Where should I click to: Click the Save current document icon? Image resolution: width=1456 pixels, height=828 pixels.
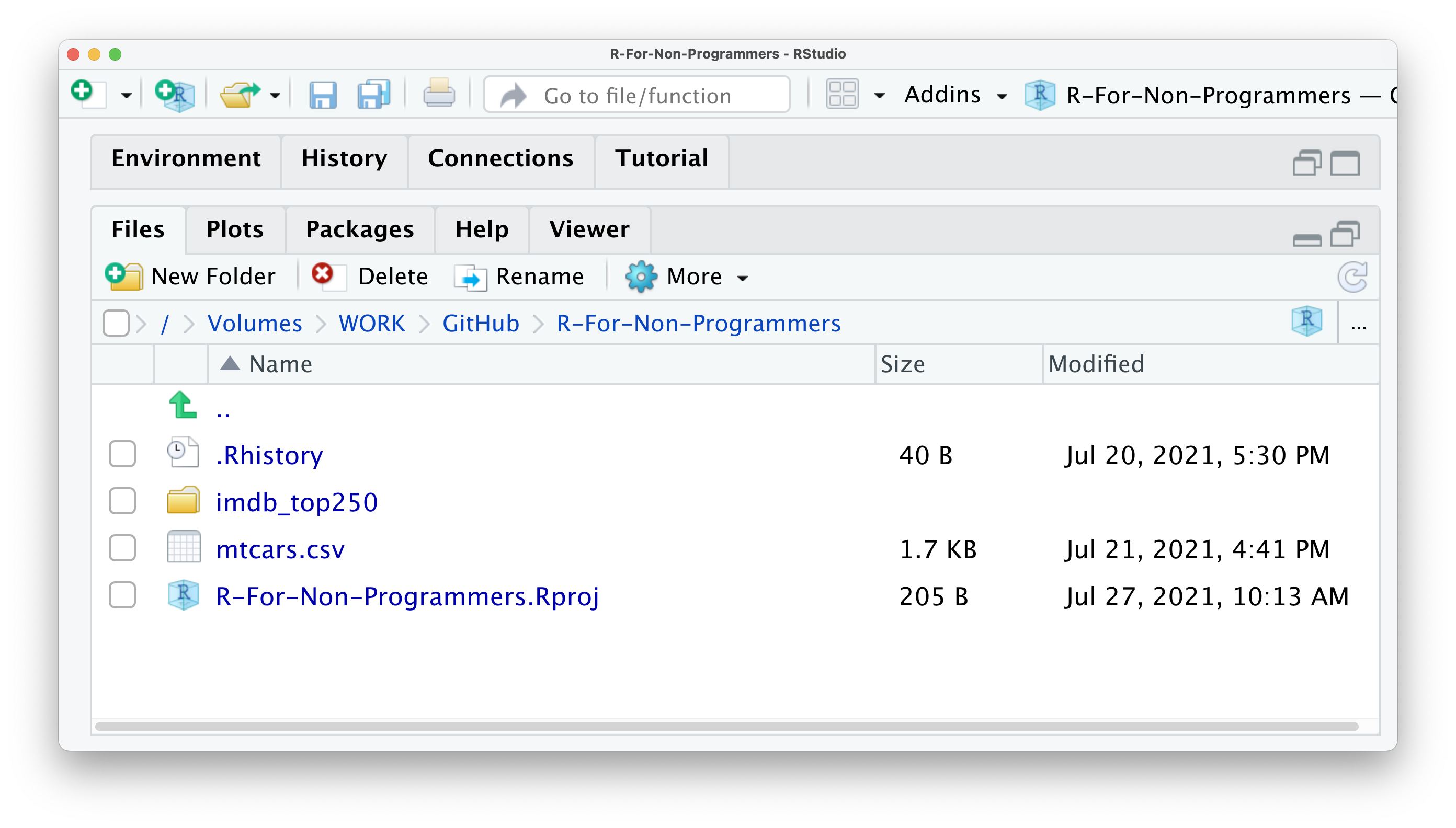point(323,95)
